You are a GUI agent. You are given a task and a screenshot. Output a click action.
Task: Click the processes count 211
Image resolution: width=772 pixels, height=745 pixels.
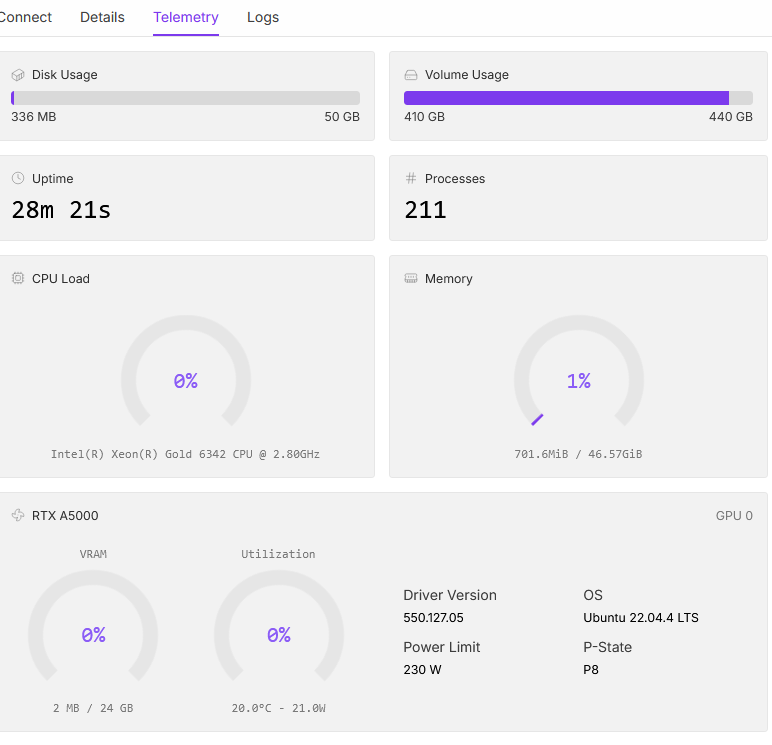click(425, 210)
